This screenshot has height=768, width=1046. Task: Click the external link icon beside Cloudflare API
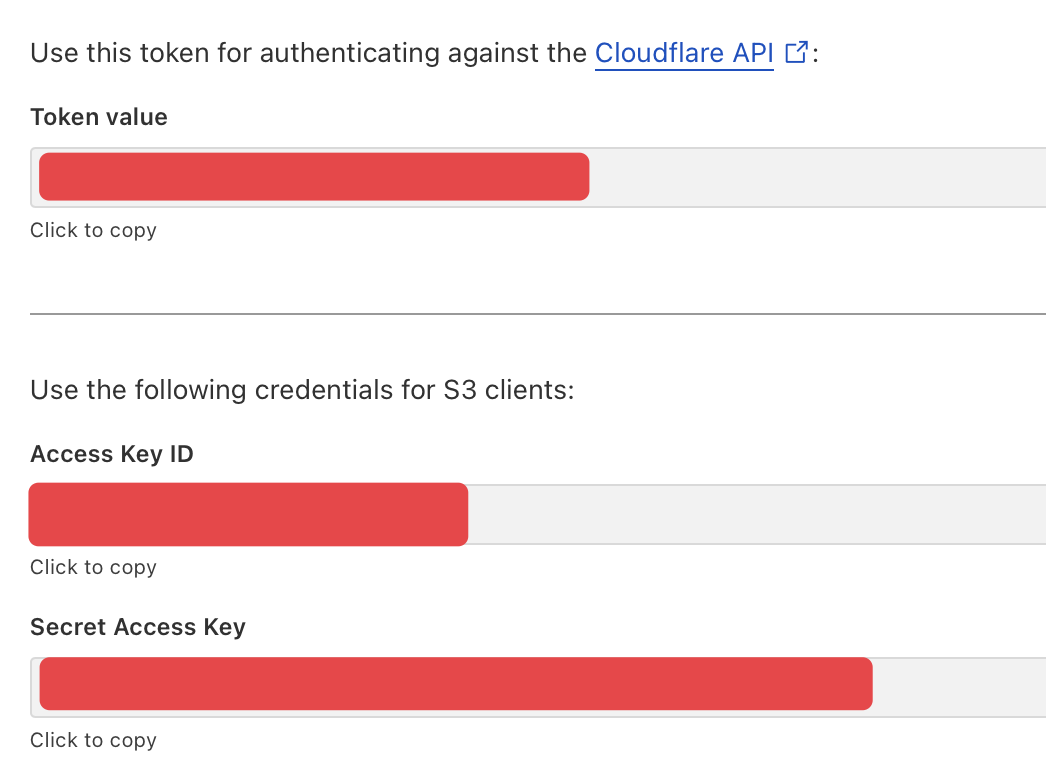(x=797, y=53)
